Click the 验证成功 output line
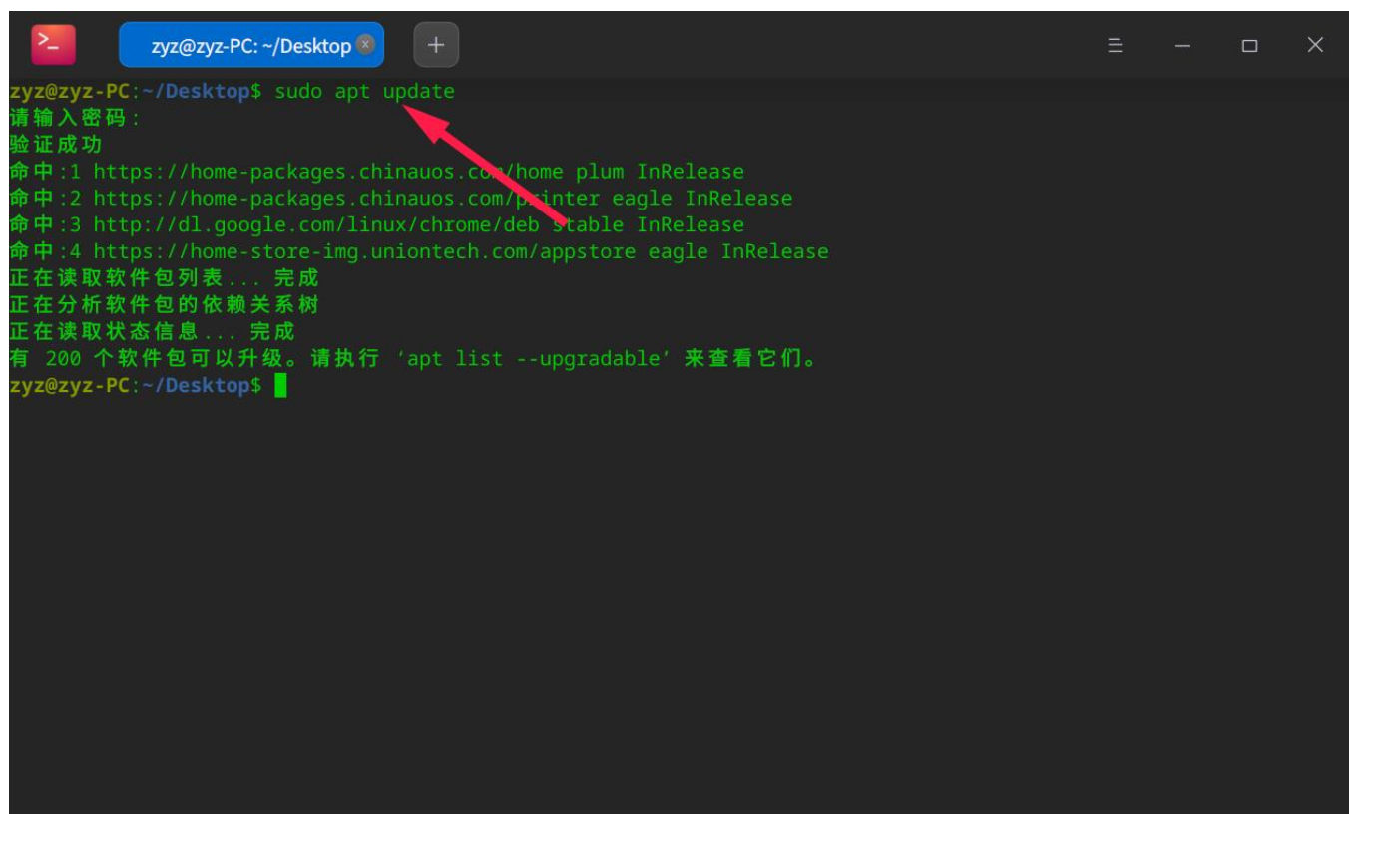This screenshot has height=841, width=1400. tap(56, 145)
